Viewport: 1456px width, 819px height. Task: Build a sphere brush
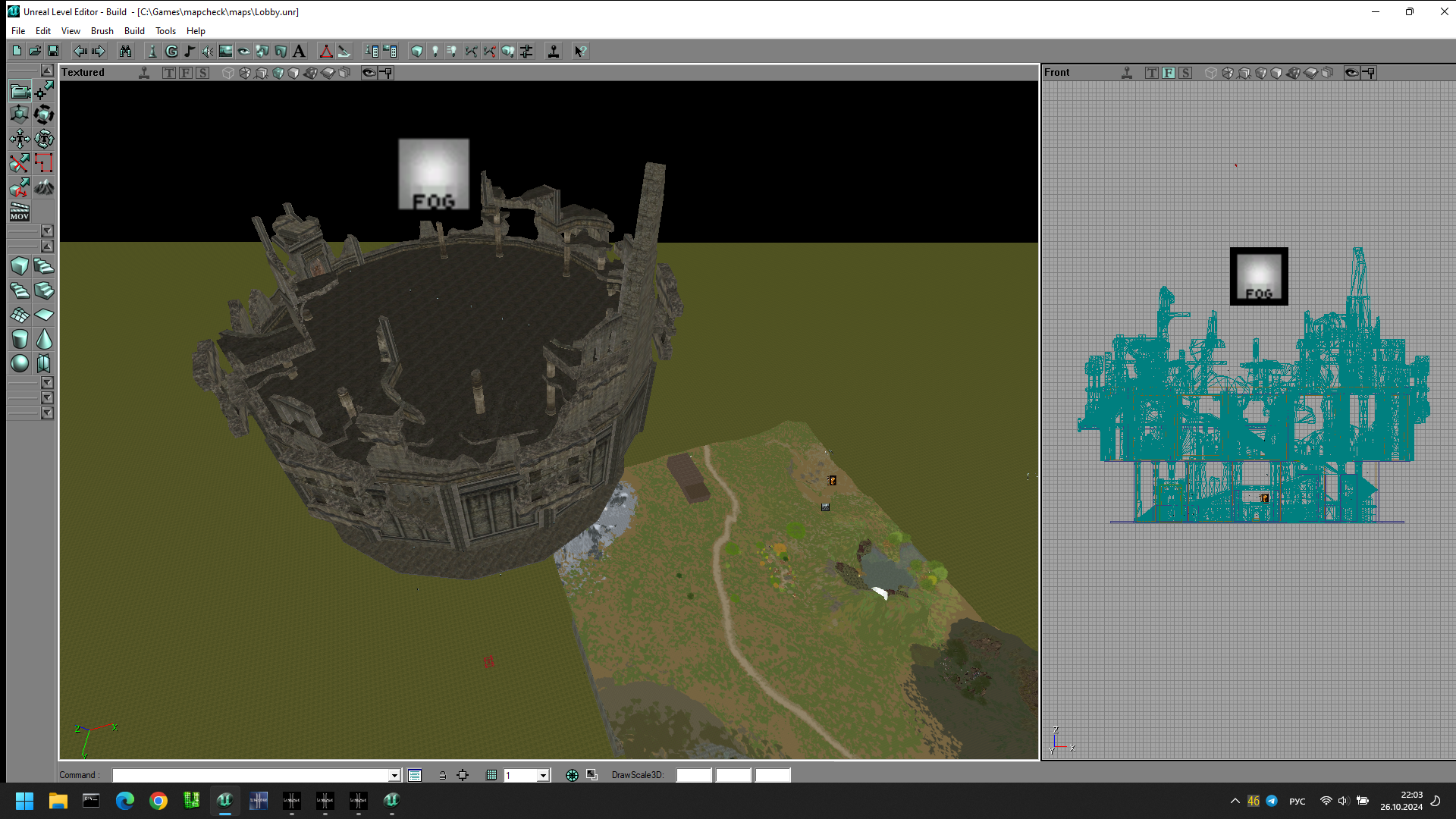pyautogui.click(x=20, y=363)
